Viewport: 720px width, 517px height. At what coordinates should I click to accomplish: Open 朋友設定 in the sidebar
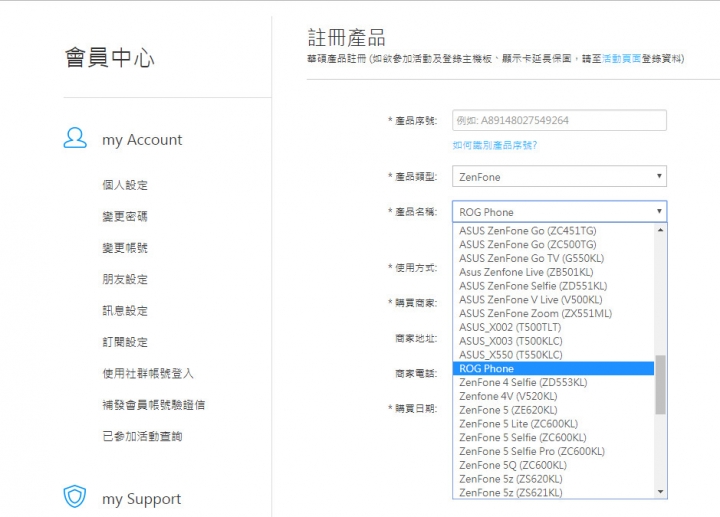[x=125, y=279]
